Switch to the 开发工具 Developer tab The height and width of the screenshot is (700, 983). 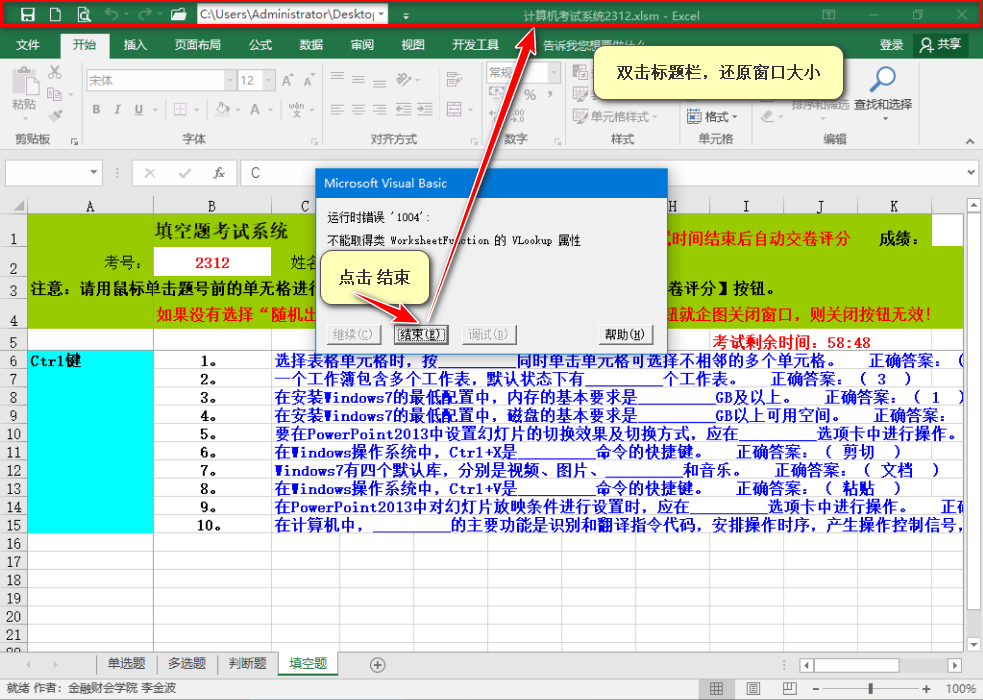[x=475, y=44]
